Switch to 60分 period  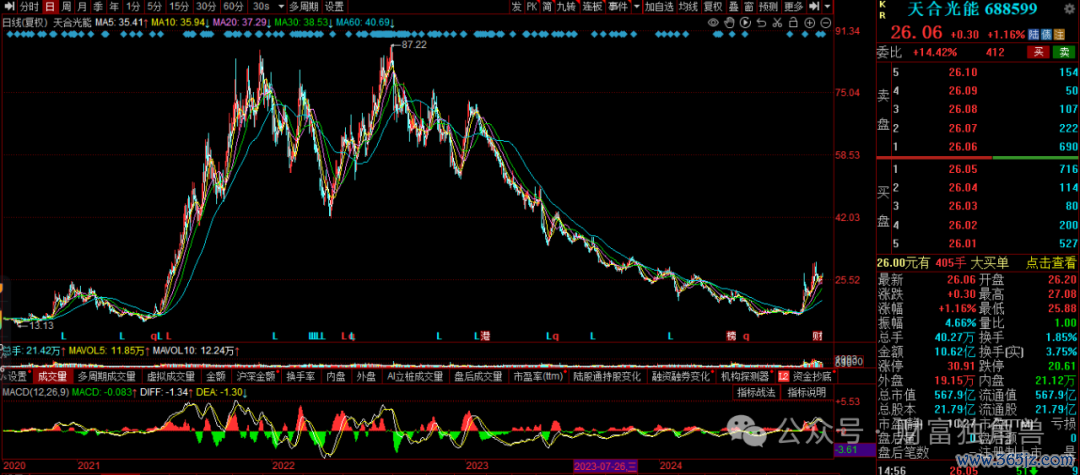233,7
